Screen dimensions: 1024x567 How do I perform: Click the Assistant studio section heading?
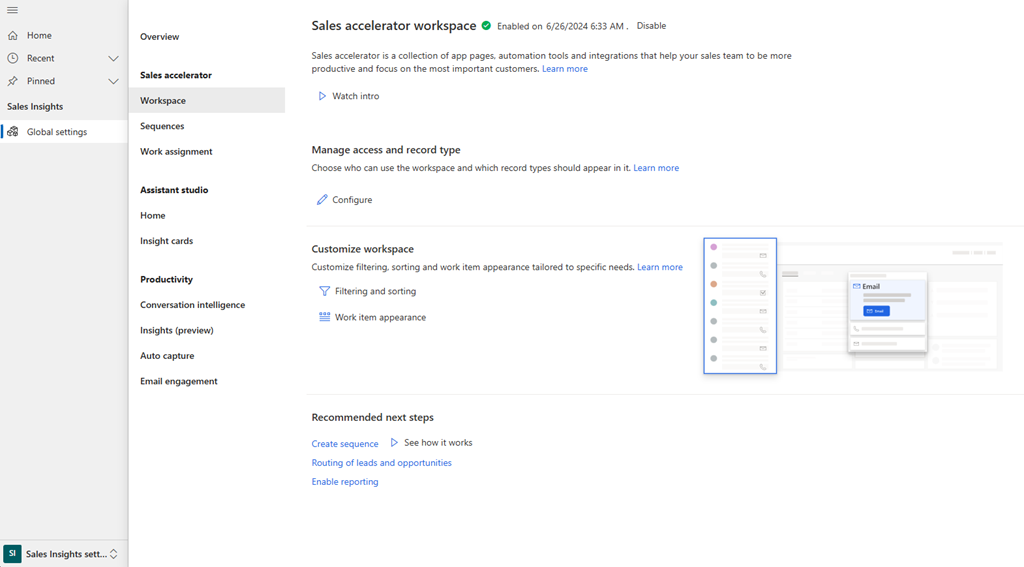click(x=174, y=190)
